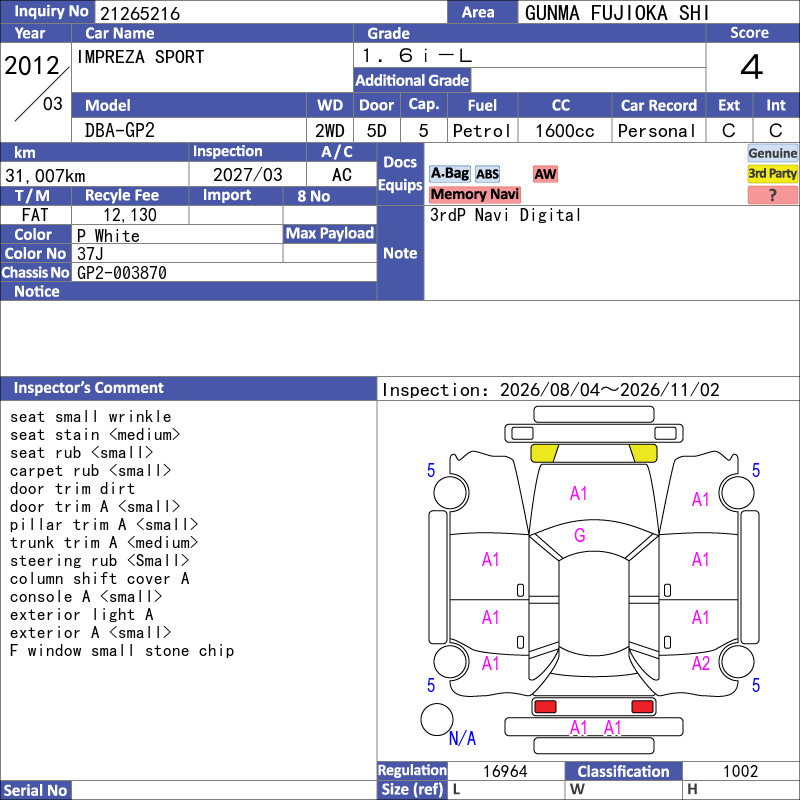This screenshot has width=800, height=800.
Task: Click comment door trim dirt
Action: tap(72, 489)
